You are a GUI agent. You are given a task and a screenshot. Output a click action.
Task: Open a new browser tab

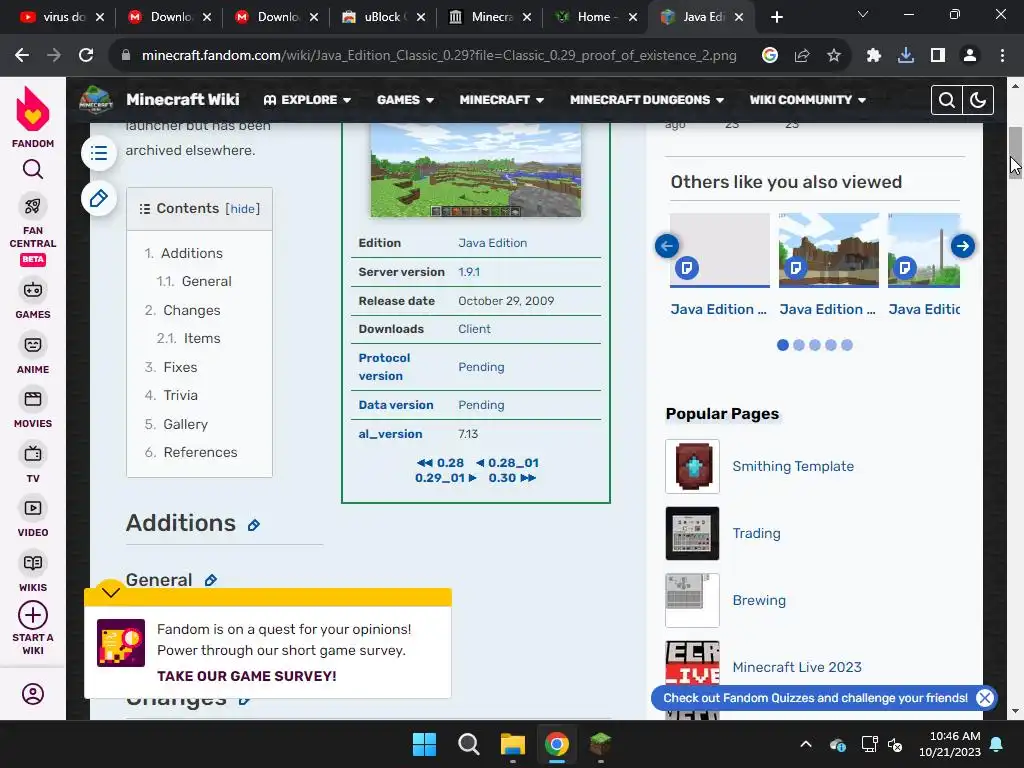tap(776, 17)
